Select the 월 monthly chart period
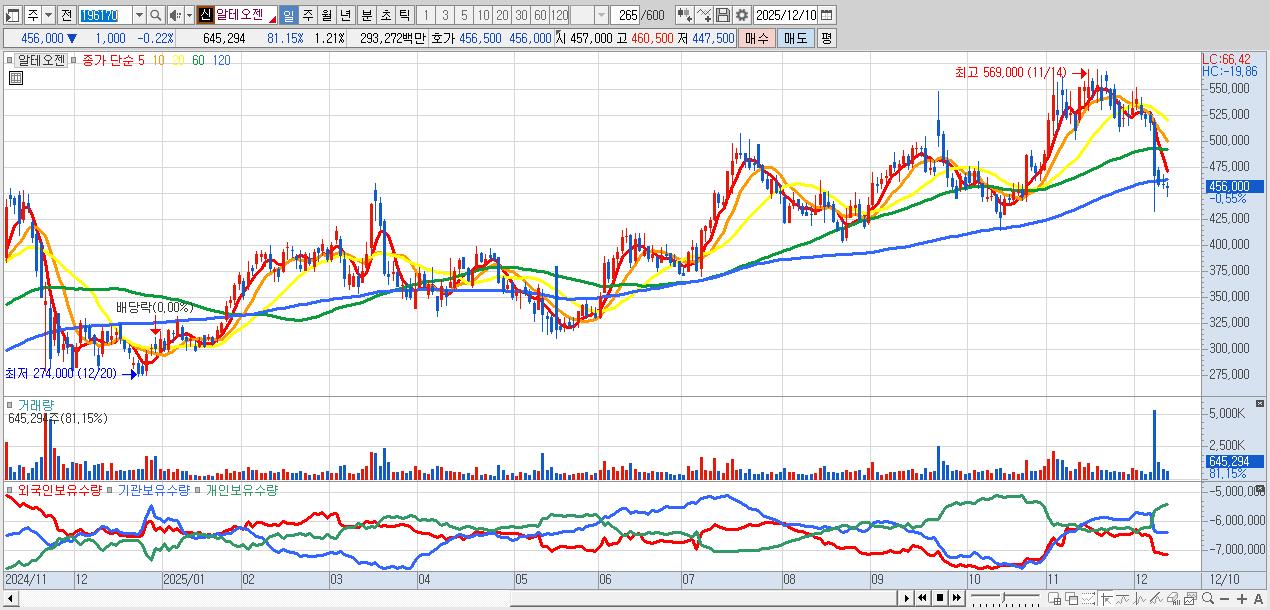The height and width of the screenshot is (610, 1270). 325,16
